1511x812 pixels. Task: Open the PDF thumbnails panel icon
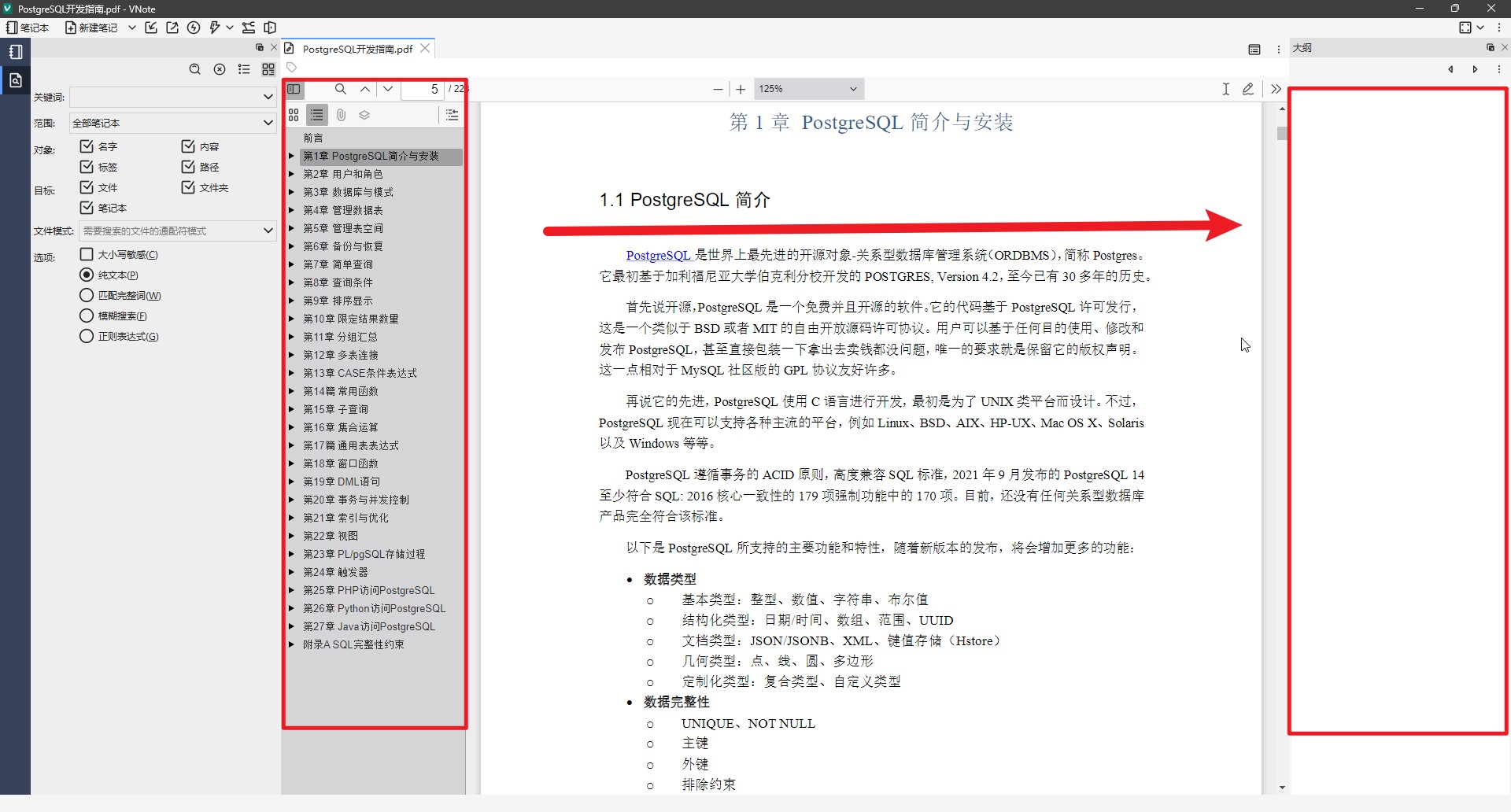pos(293,114)
